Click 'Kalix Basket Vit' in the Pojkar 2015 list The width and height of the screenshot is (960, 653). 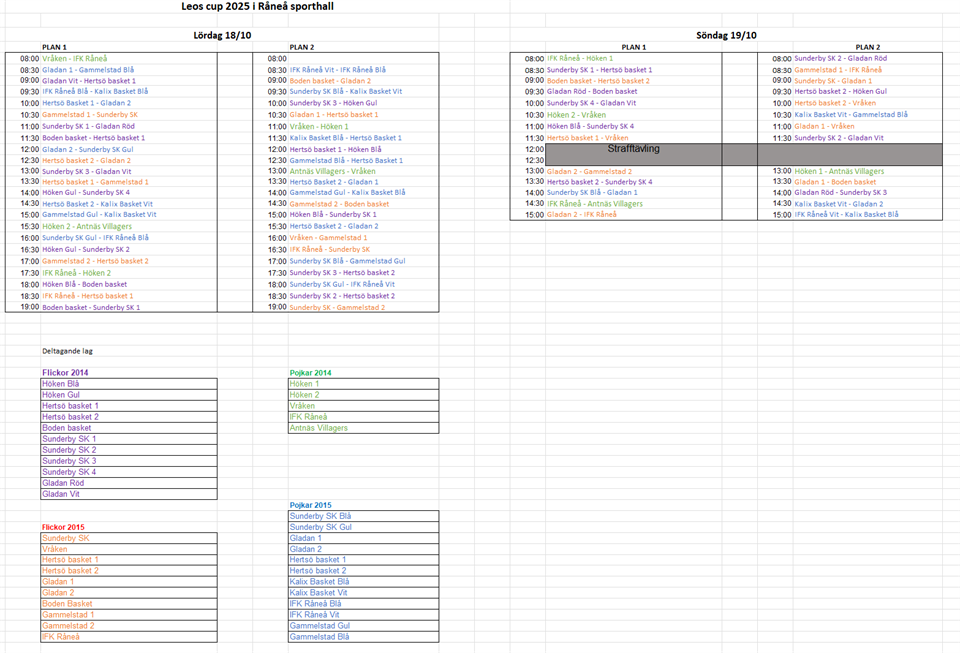319,593
